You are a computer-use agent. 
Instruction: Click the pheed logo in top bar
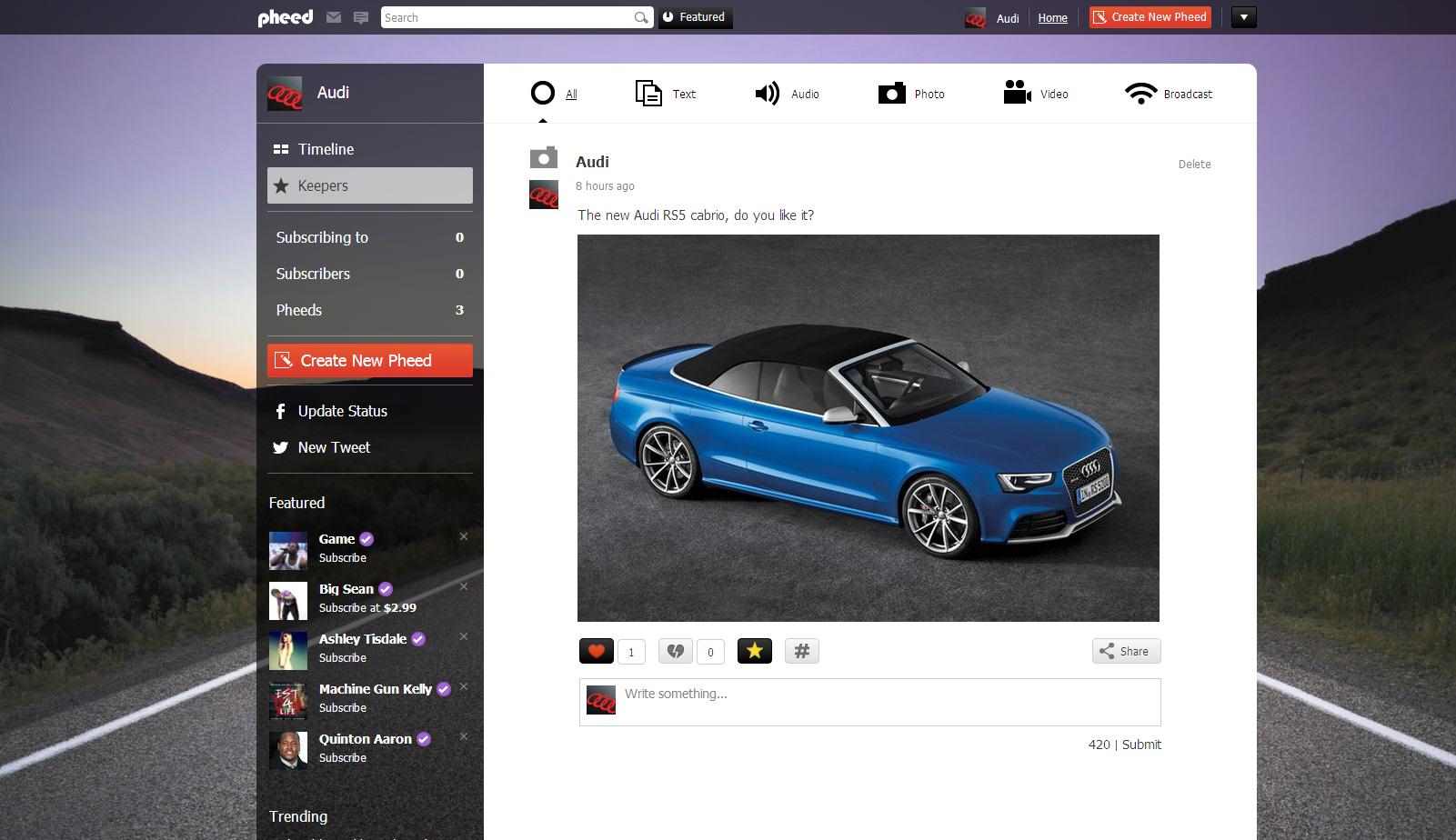[285, 17]
